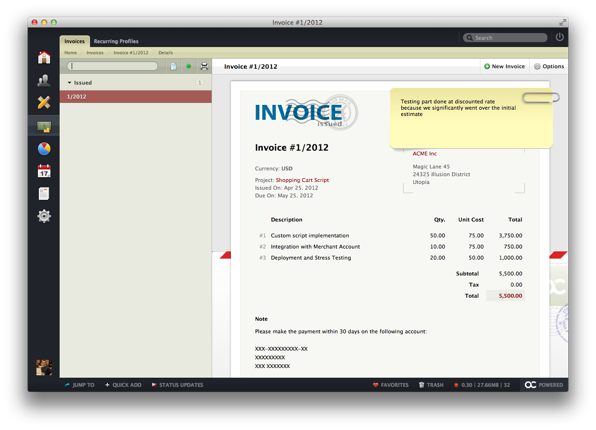Click the Due On: May 25, 2012 text
596x430 pixels.
coord(284,195)
